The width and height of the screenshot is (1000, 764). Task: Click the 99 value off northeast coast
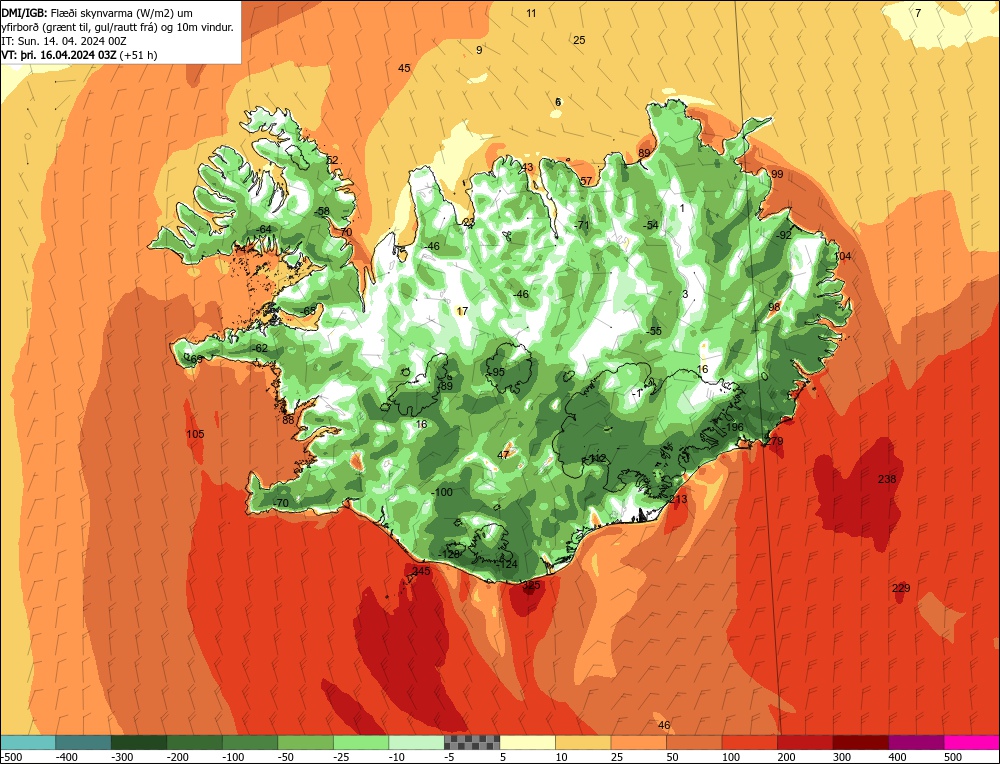coord(777,174)
